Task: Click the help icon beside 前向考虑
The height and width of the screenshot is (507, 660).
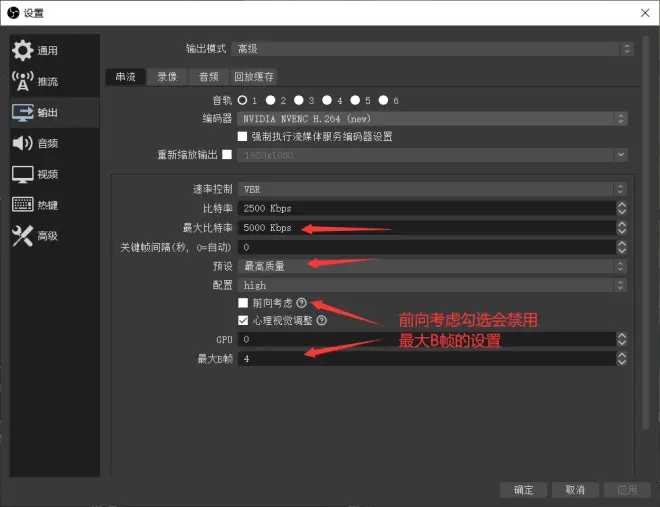Action: coord(301,303)
